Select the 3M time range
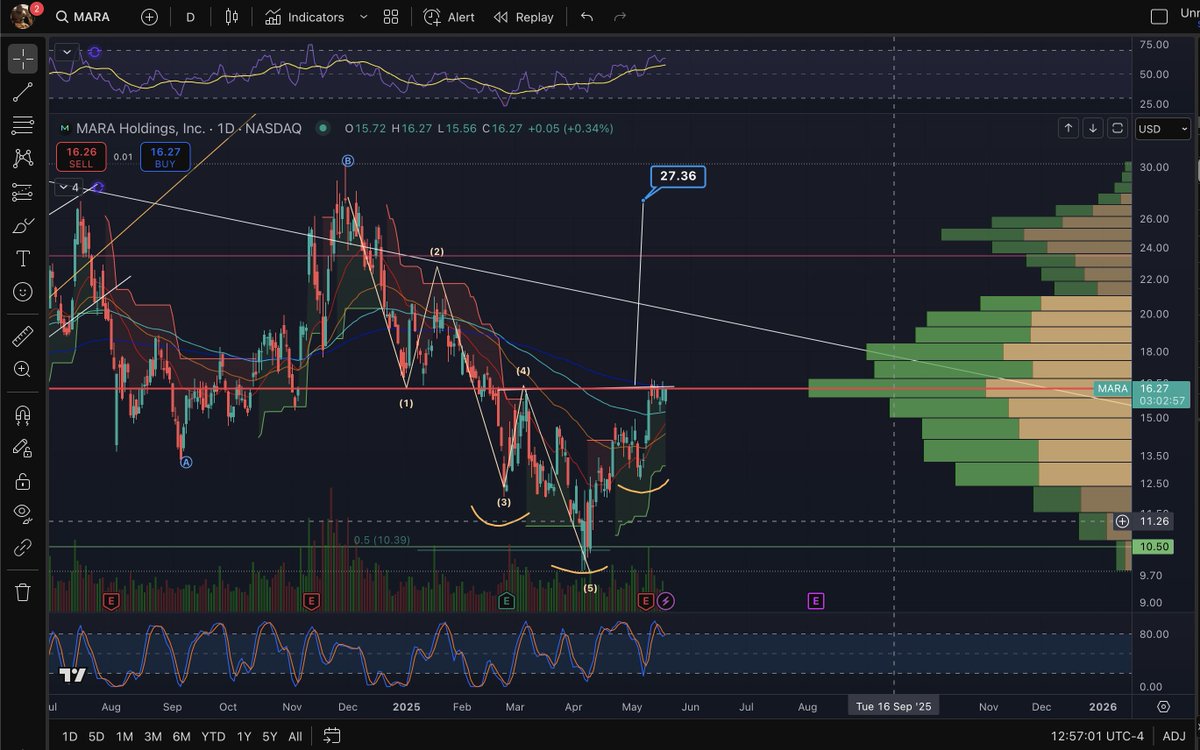This screenshot has width=1200, height=750. pyautogui.click(x=153, y=737)
